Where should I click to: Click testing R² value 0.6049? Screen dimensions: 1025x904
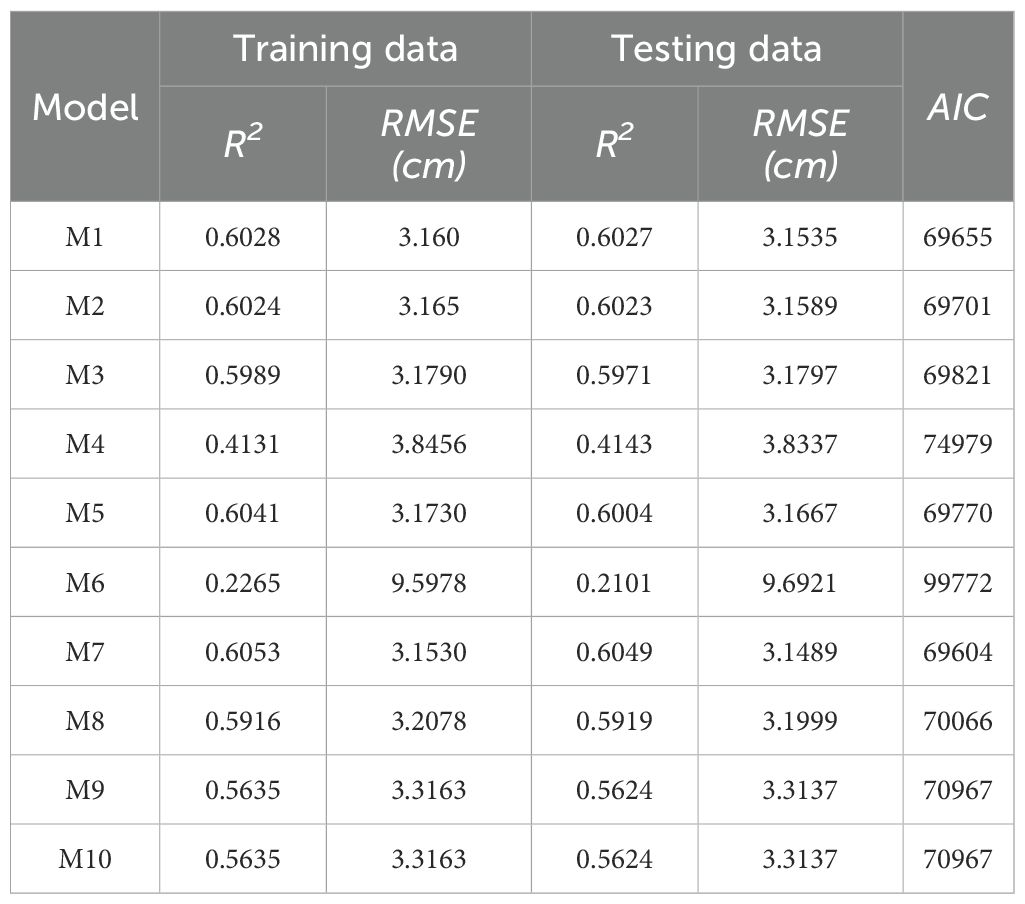point(614,652)
